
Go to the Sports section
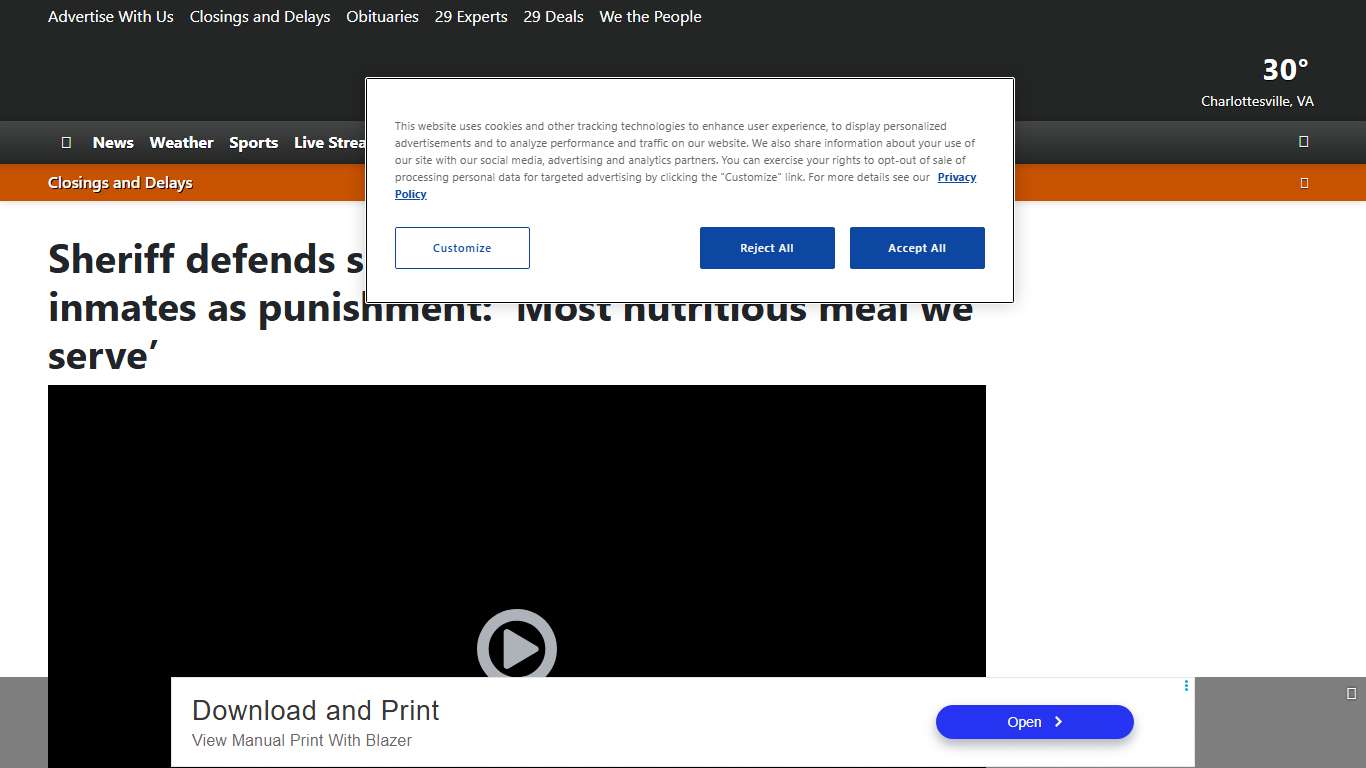pyautogui.click(x=253, y=143)
